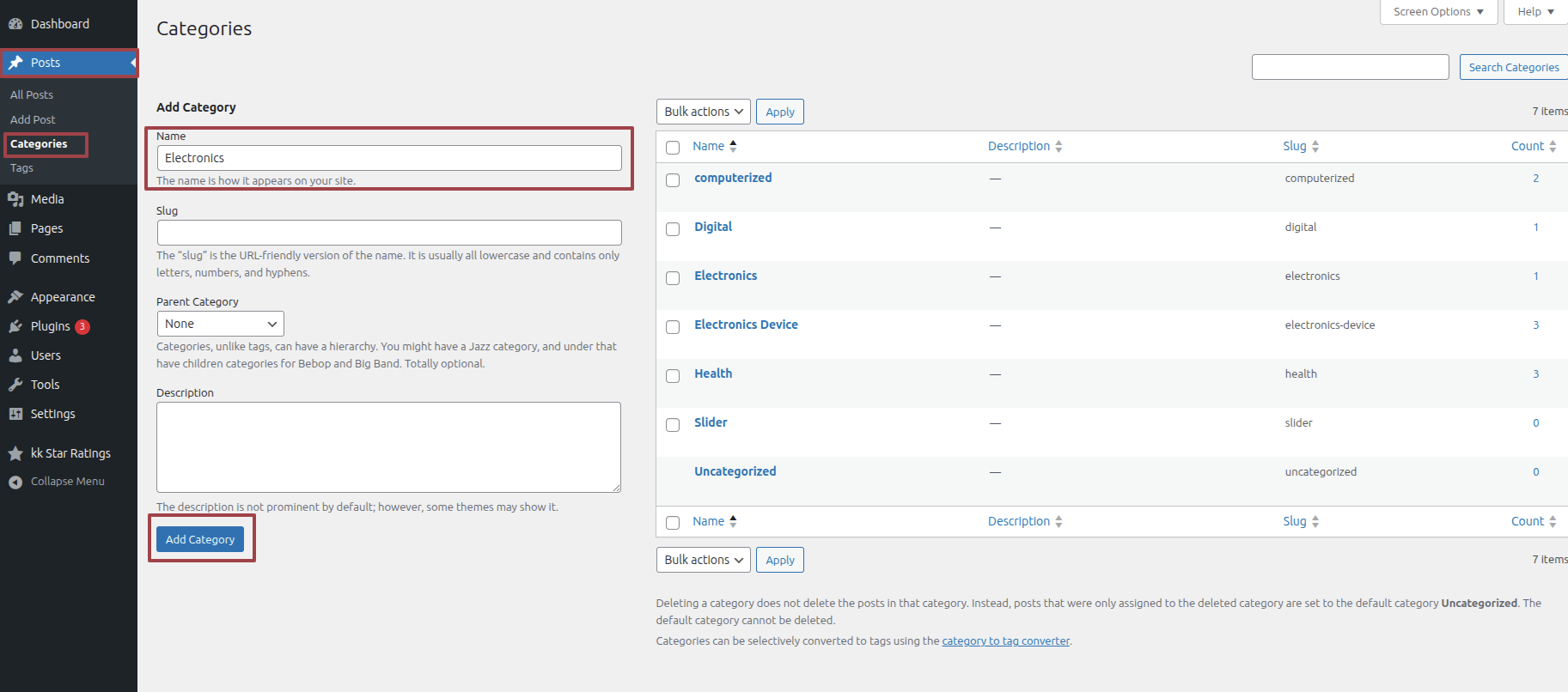
Task: Open Pages via its sidebar icon
Action: coord(15,228)
